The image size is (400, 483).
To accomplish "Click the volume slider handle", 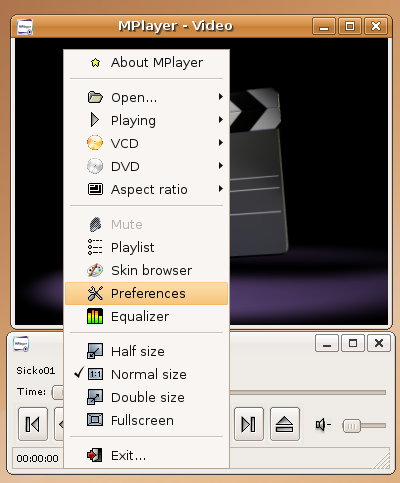I will (352, 426).
